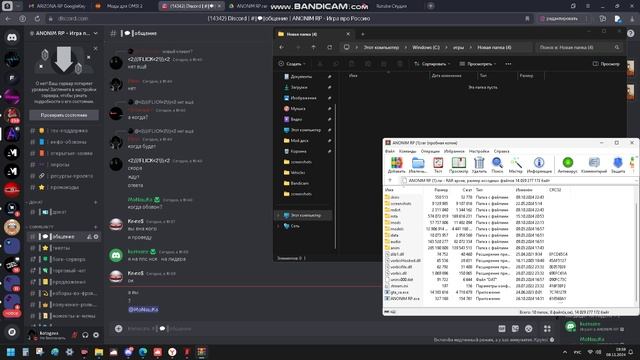
Task: Click WinRAR Test (Тест) toolbar icon
Action: [438, 165]
